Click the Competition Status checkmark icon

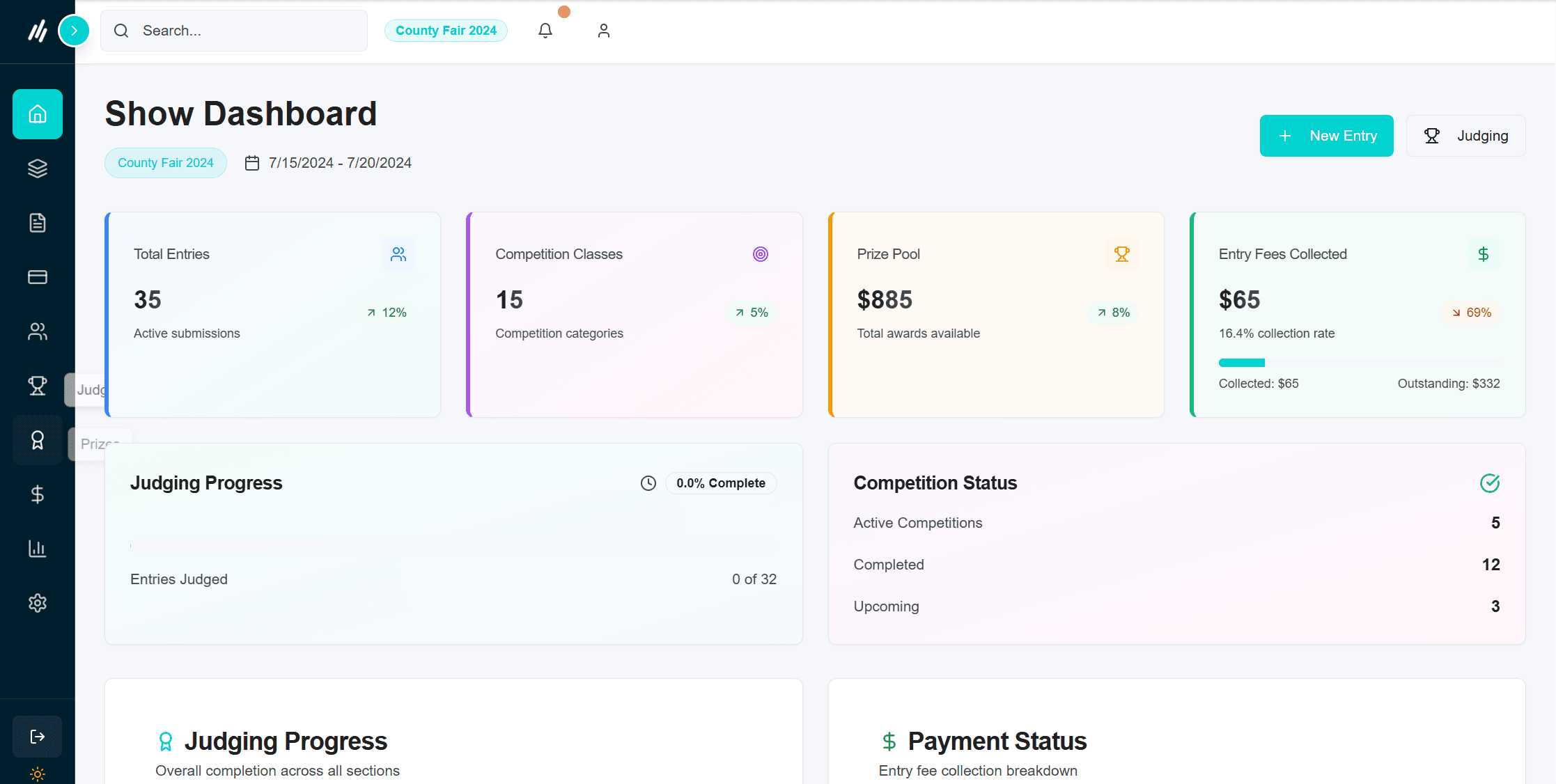[1490, 483]
